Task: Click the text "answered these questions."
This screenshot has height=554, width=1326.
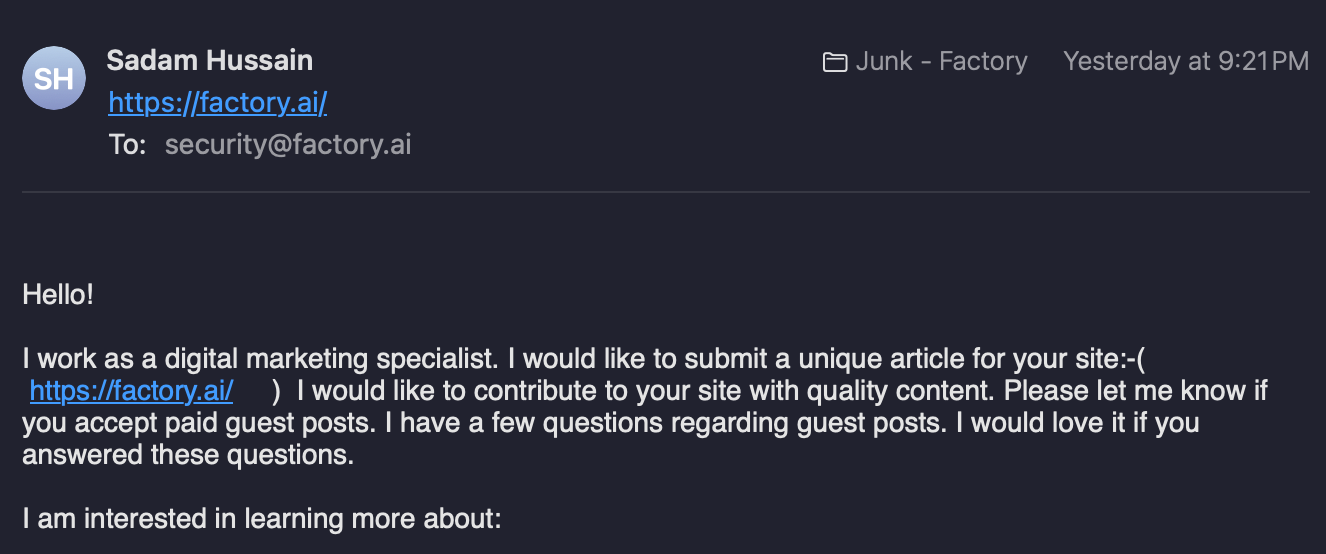Action: pos(188,455)
